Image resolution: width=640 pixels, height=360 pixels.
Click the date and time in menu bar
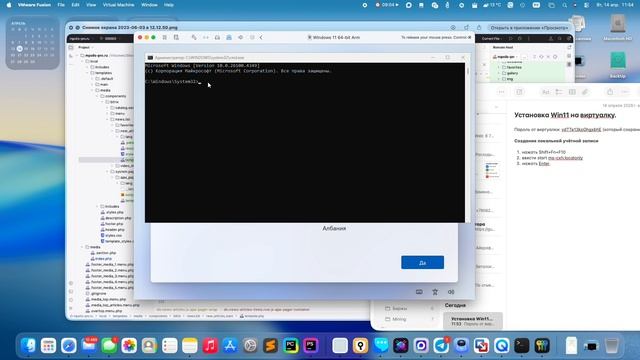(615, 5)
